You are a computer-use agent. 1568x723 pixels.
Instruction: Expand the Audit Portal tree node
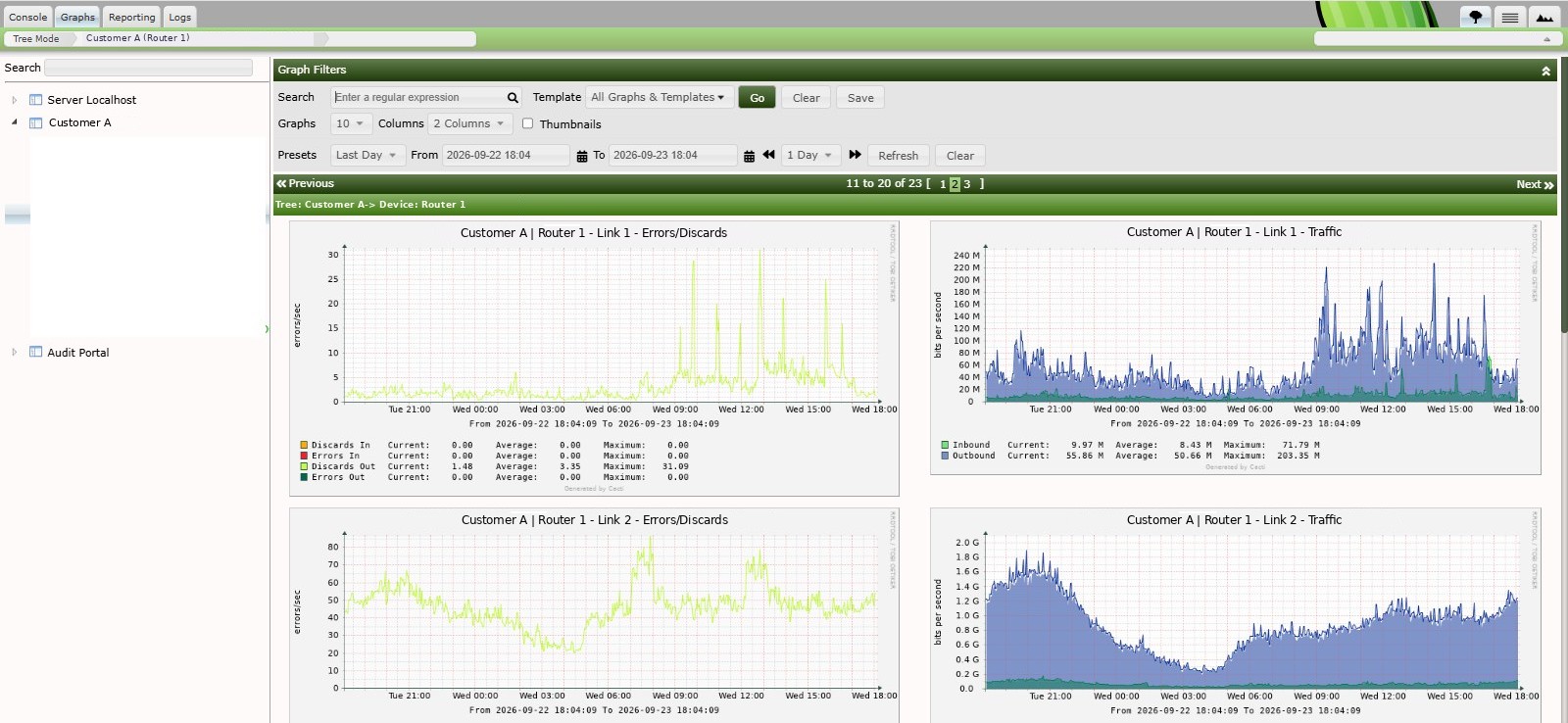[x=14, y=352]
